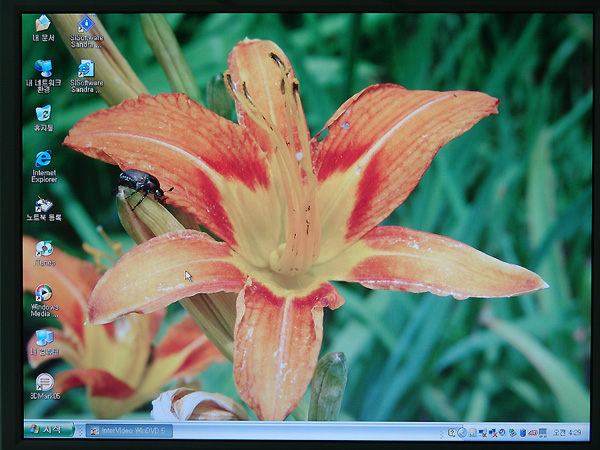This screenshot has height=450, width=600.
Task: Open 내 네트워크 환경 network places
Action: tap(44, 76)
